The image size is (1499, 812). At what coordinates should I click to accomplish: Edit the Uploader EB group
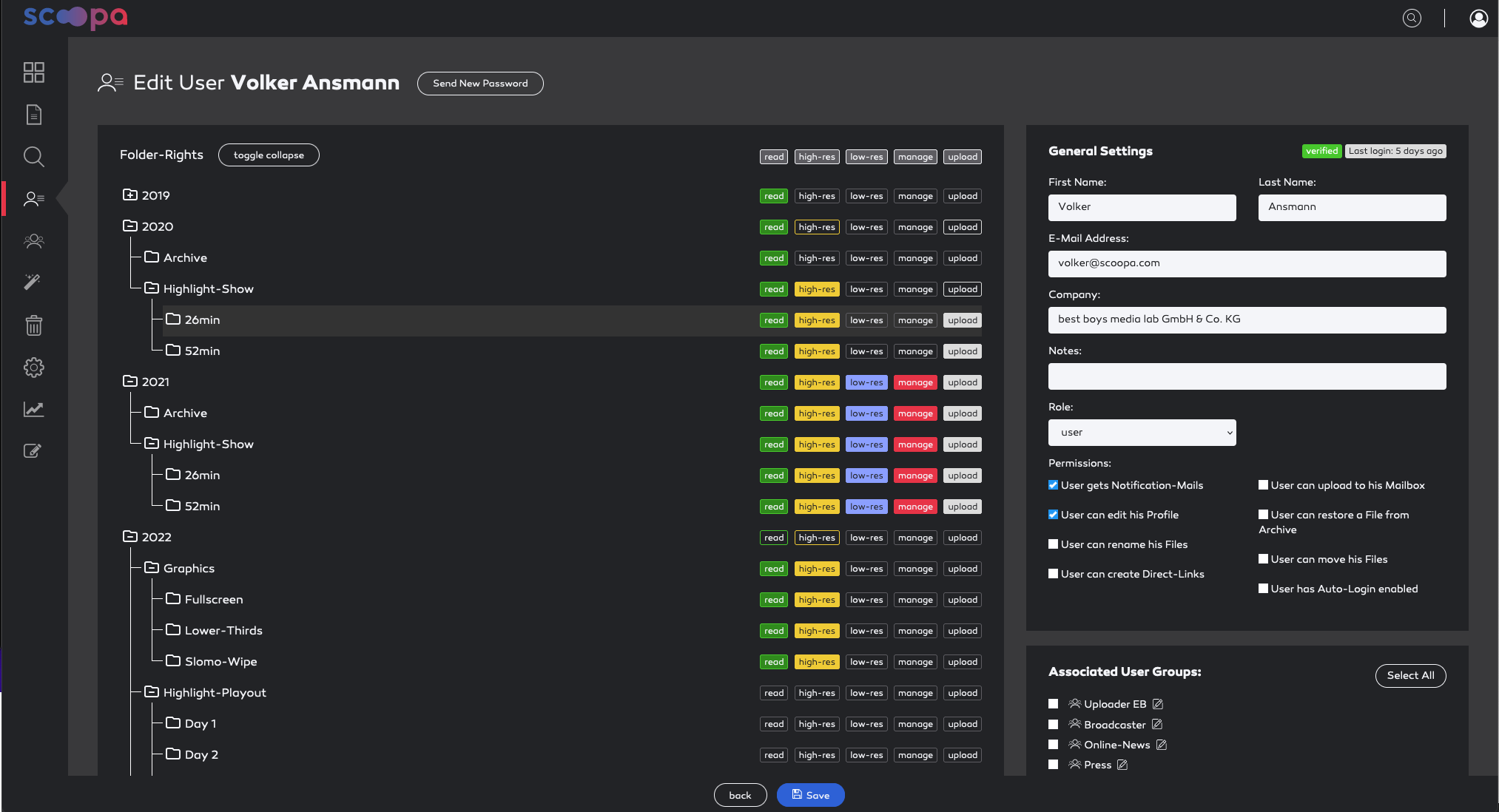coord(1158,704)
